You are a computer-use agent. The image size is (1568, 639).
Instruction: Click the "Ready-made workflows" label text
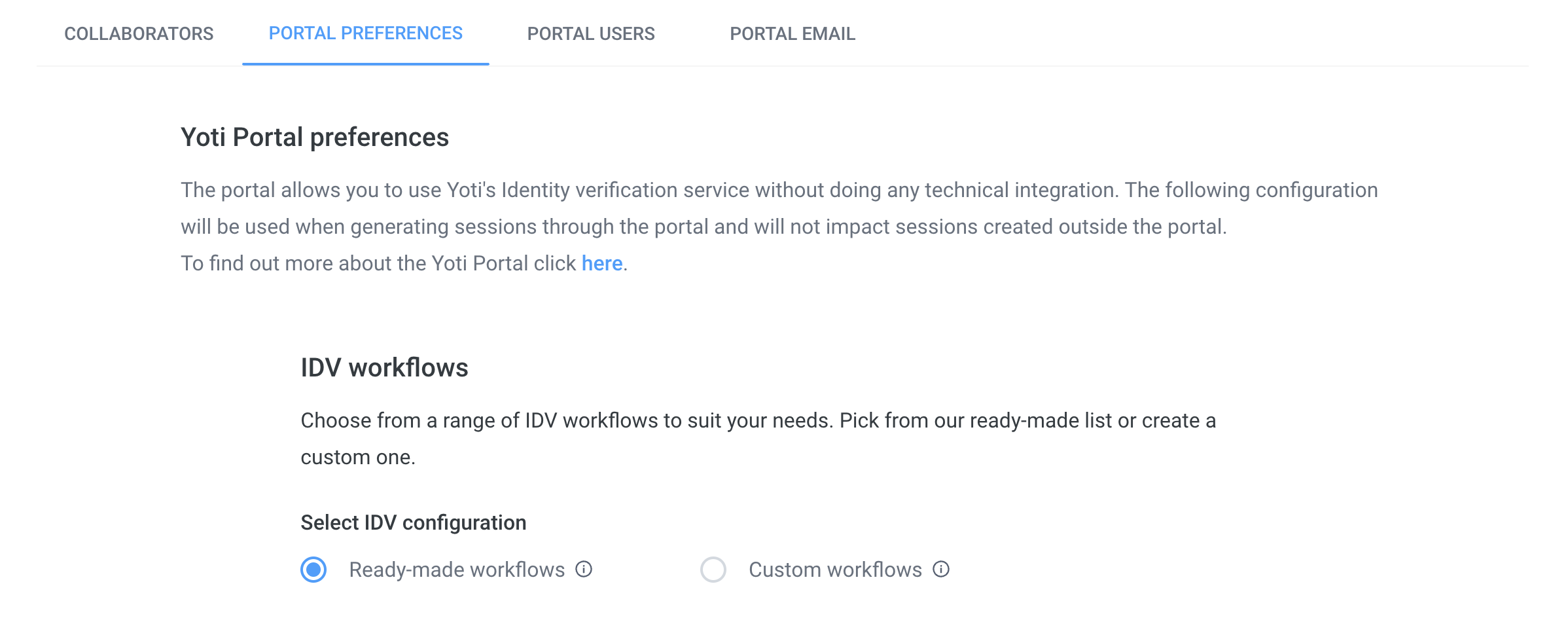pos(456,570)
